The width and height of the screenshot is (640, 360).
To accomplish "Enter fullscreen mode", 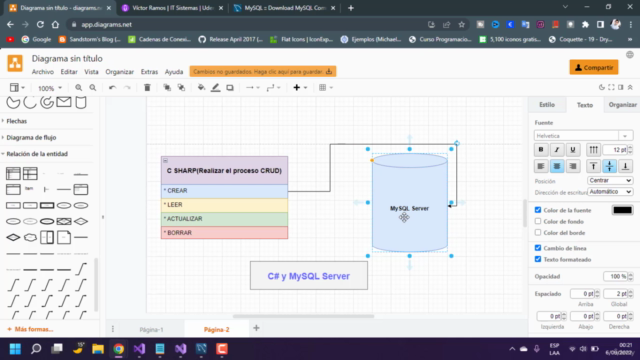I will [x=611, y=87].
